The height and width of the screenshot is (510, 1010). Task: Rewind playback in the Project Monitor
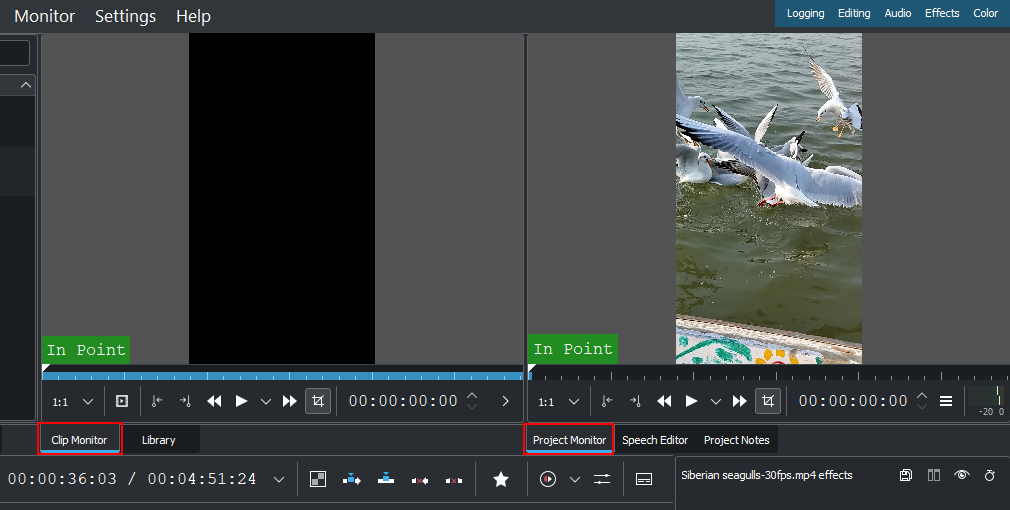pyautogui.click(x=664, y=401)
